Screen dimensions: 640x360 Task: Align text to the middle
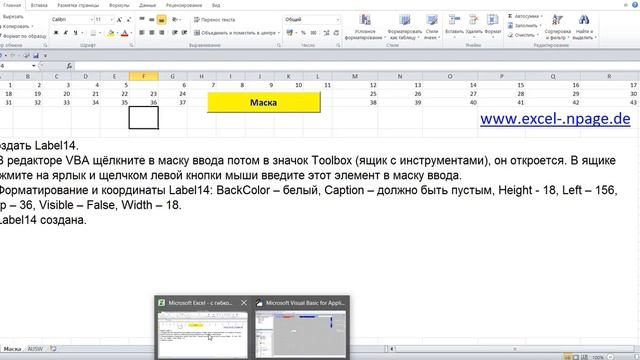tap(151, 20)
